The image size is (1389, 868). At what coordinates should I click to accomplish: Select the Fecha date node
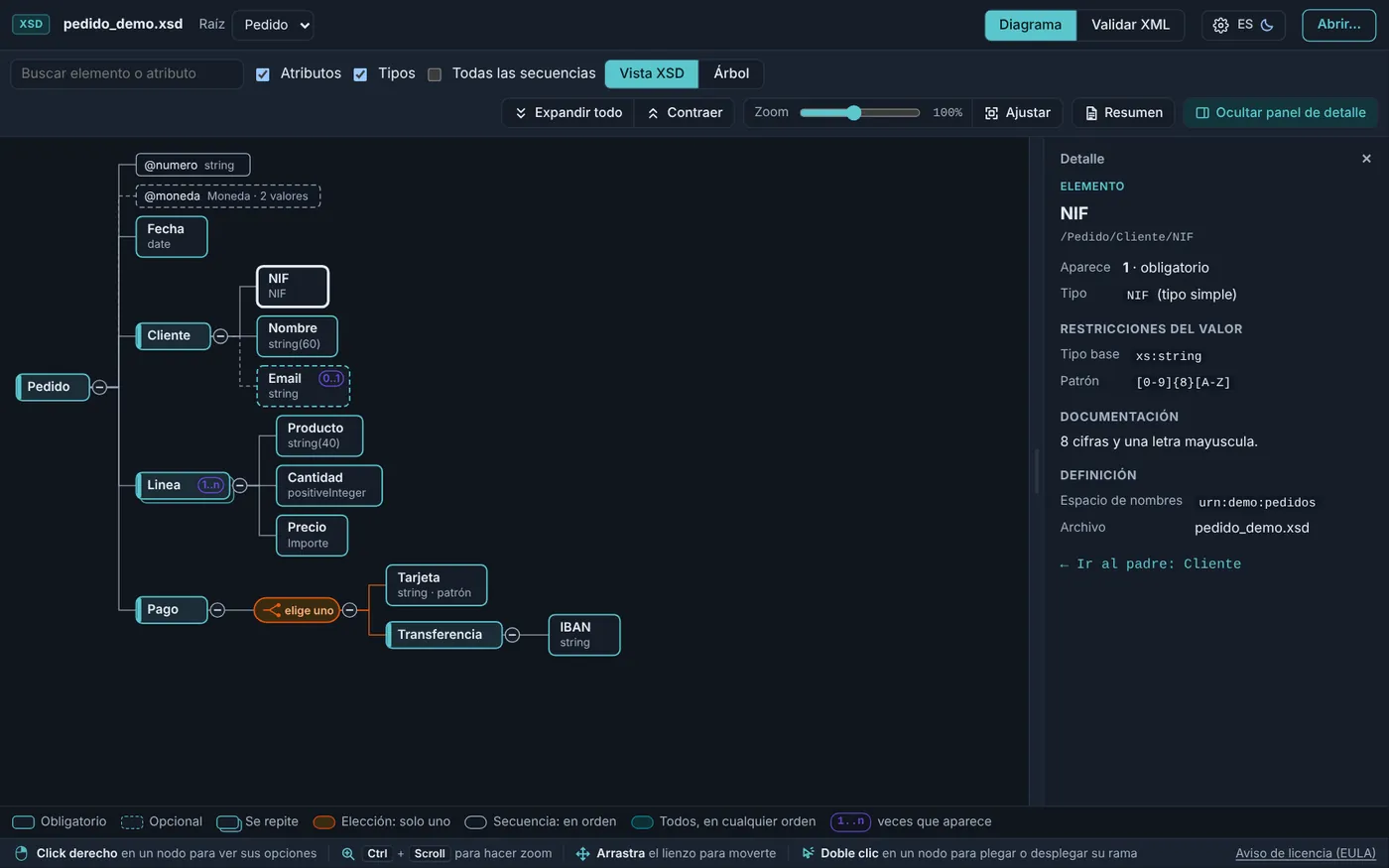[172, 236]
